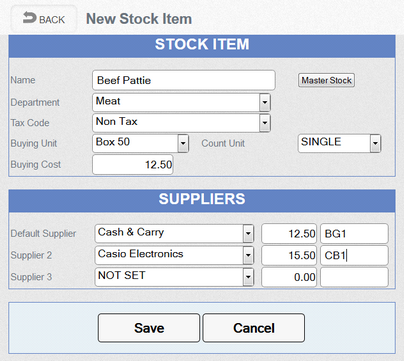The height and width of the screenshot is (361, 404).
Task: Click the BG1 supplier code field
Action: [x=354, y=233]
